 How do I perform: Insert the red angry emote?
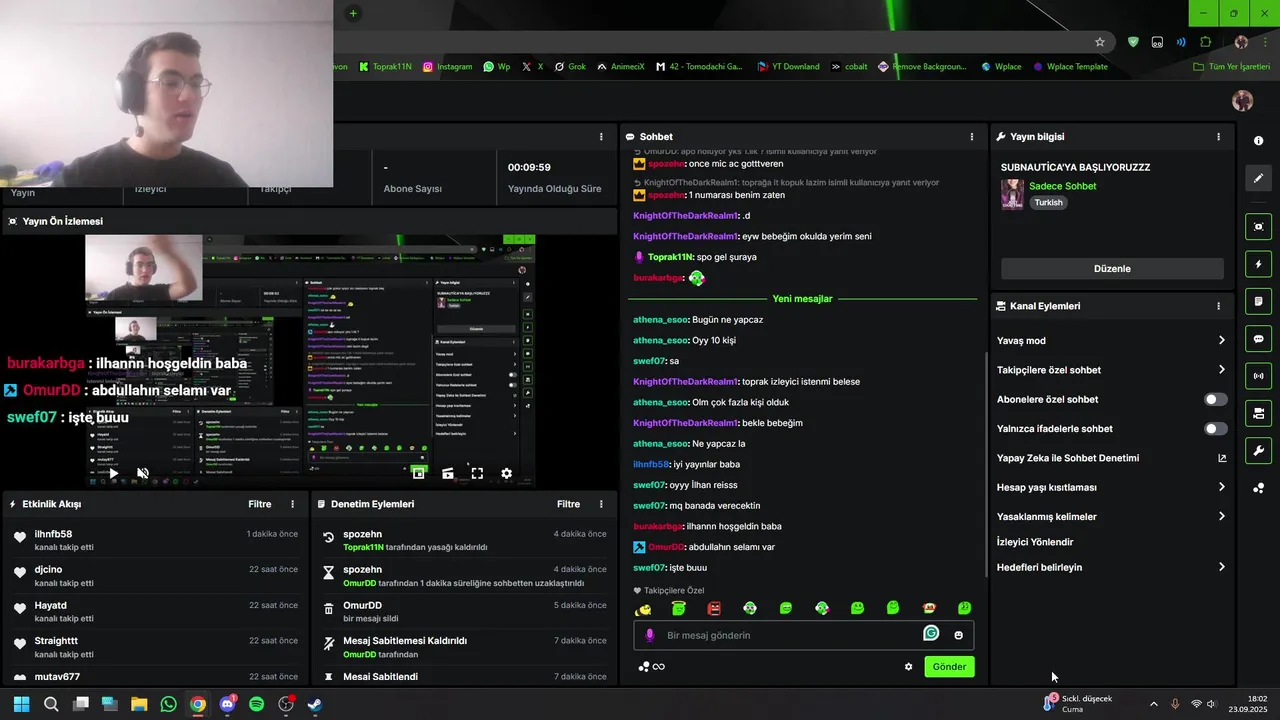tap(714, 608)
